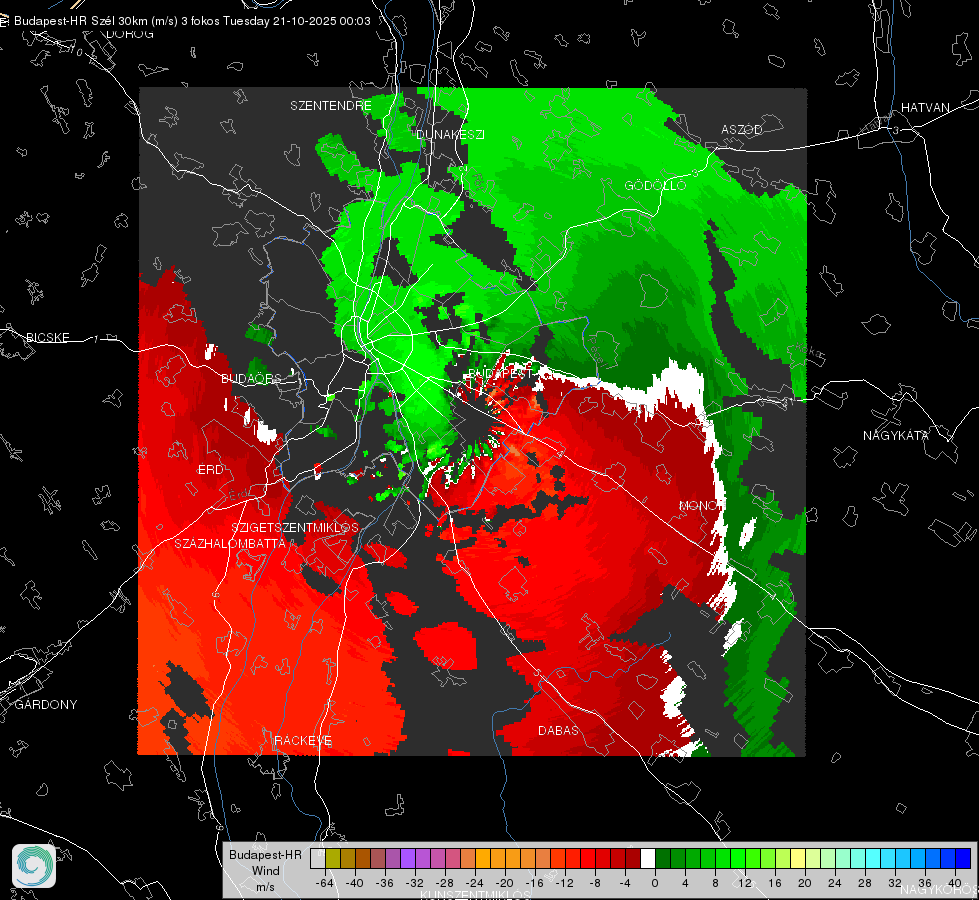Click the m/s unit label in the legend
This screenshot has width=979, height=900.
coord(265,887)
